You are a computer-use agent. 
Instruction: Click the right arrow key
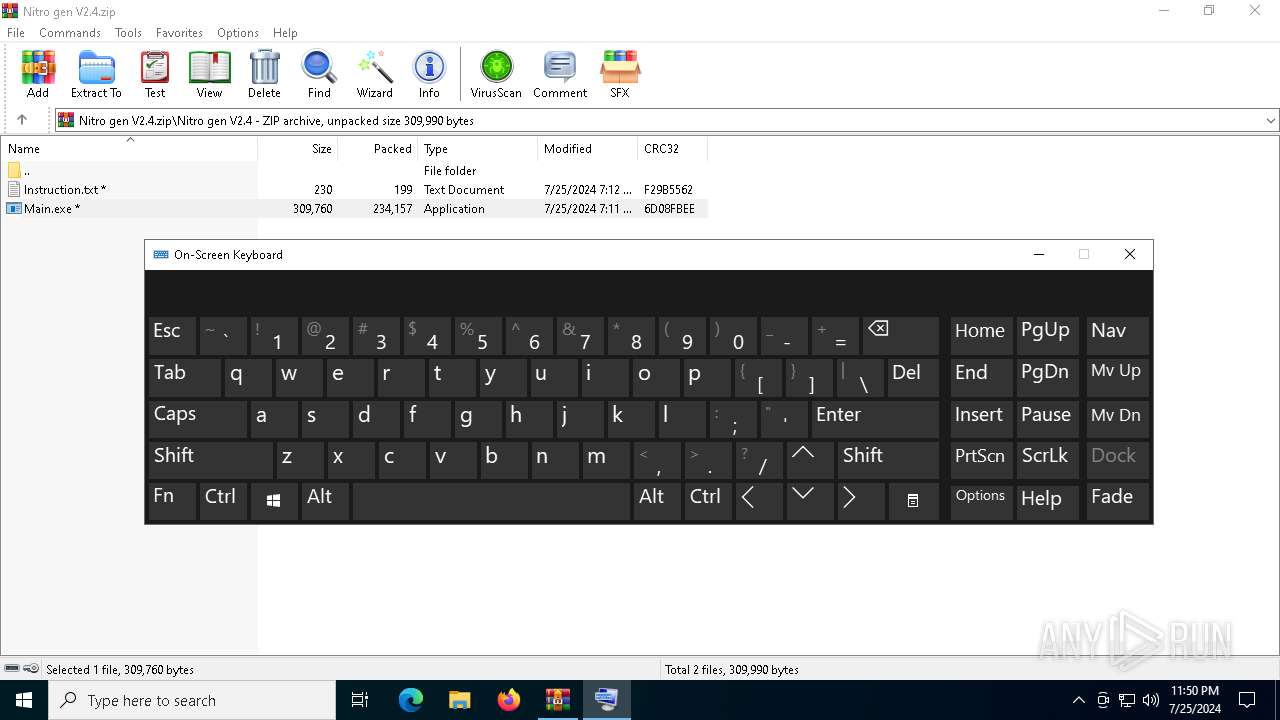coord(860,500)
